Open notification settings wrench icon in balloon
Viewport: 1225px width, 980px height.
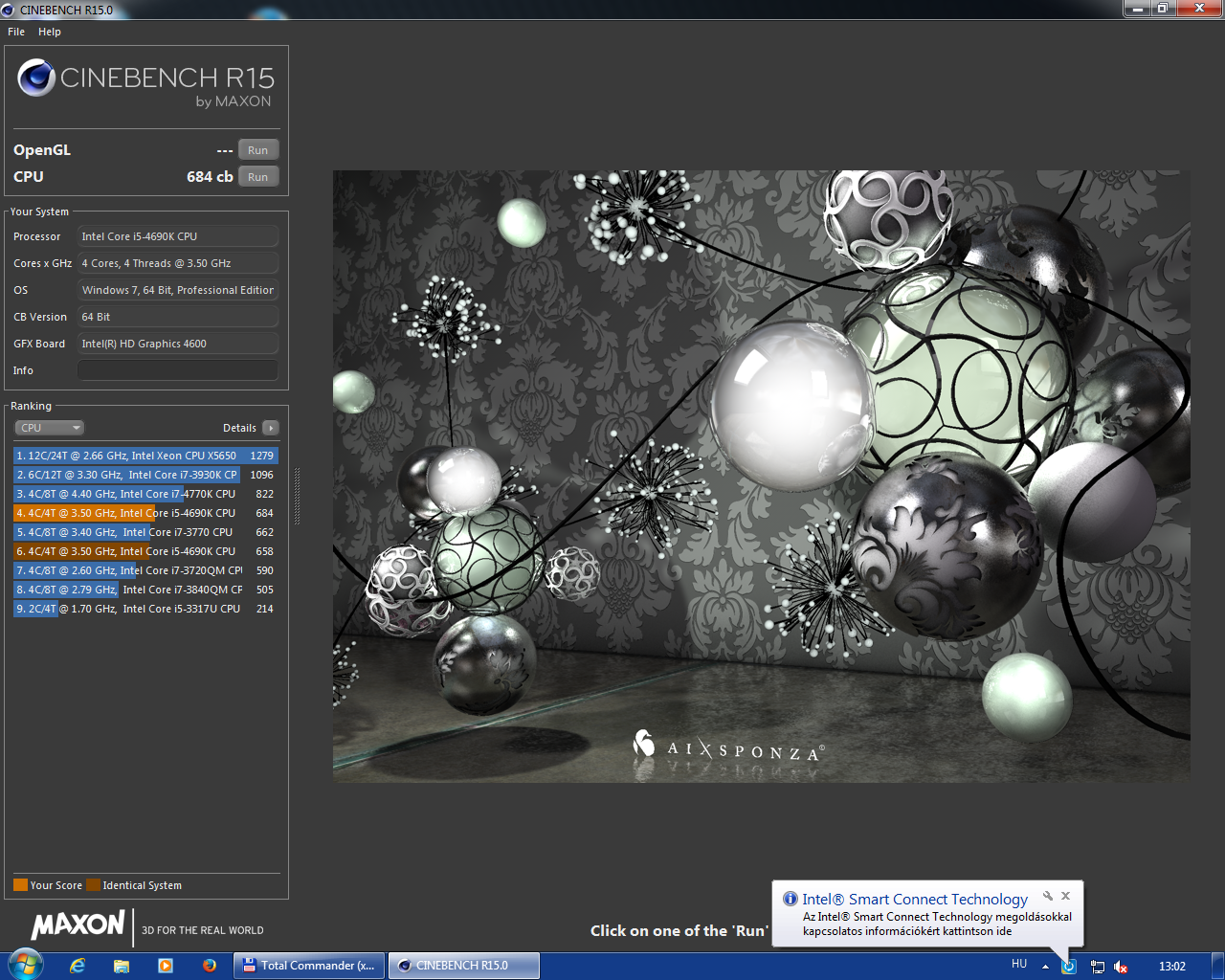click(x=1048, y=896)
